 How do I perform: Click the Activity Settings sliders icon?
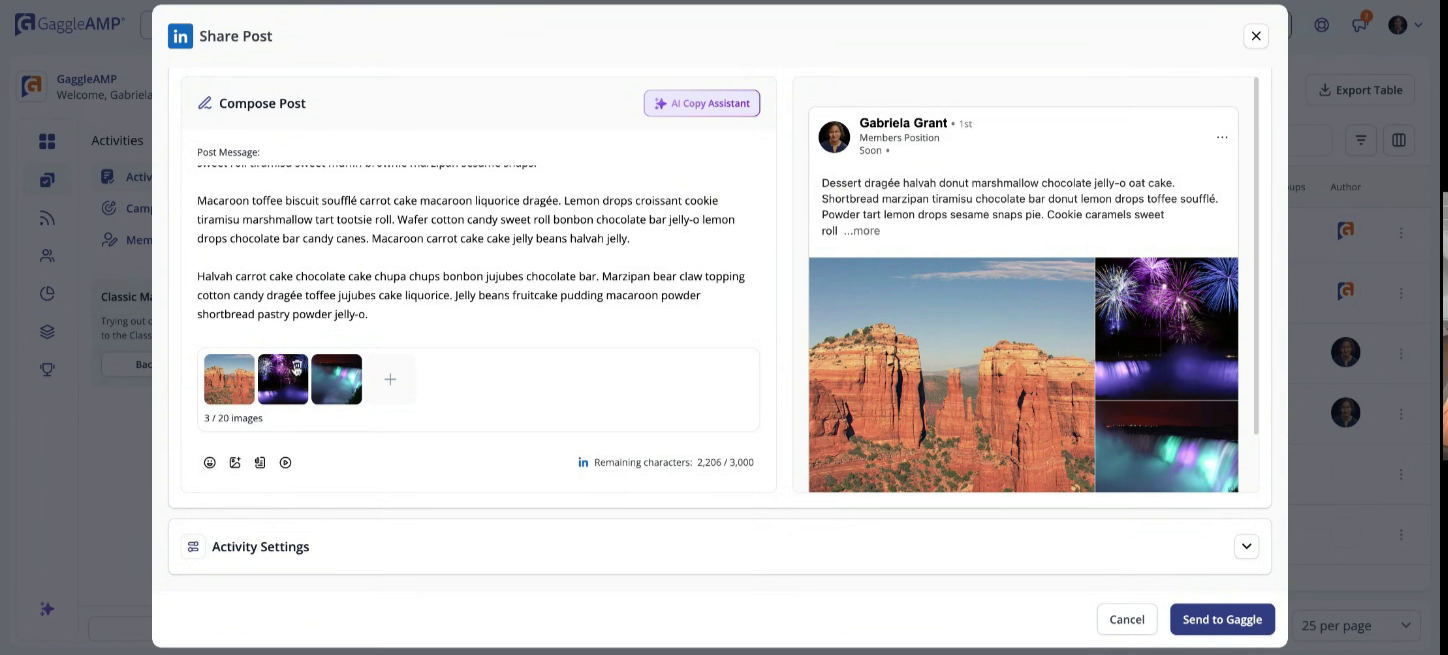click(x=194, y=547)
